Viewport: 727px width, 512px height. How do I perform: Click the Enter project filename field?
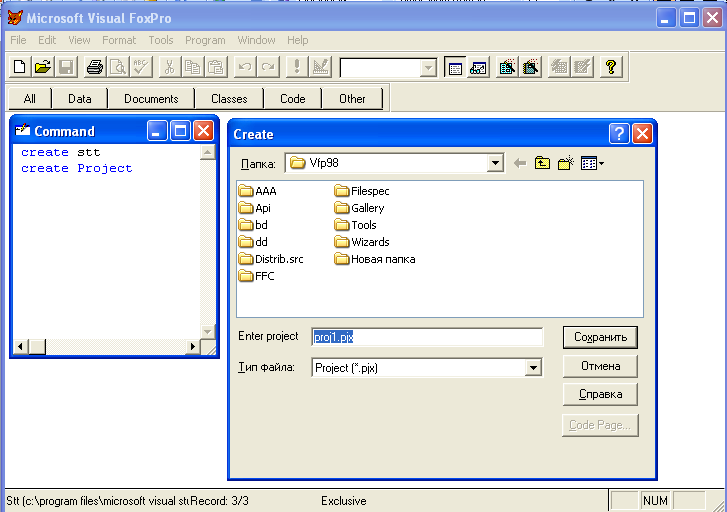427,337
